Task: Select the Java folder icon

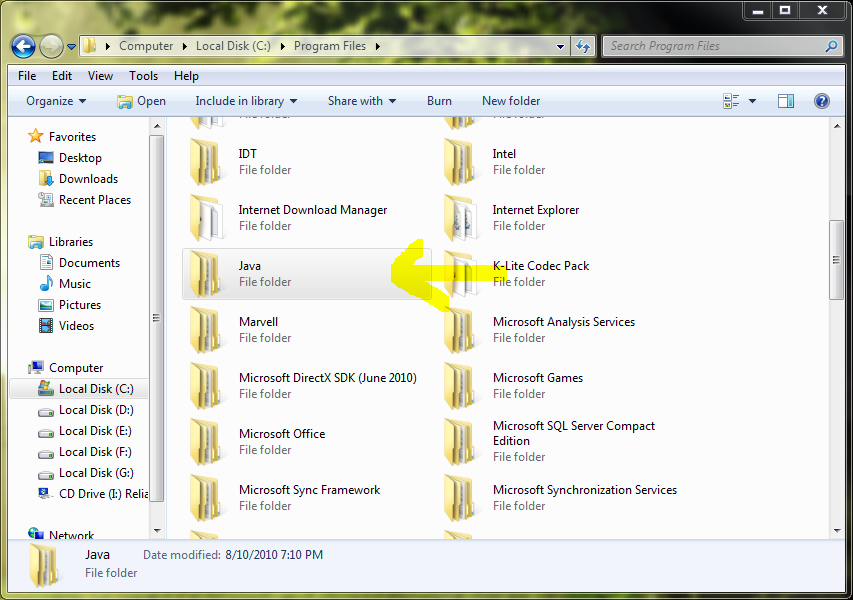Action: tap(206, 274)
